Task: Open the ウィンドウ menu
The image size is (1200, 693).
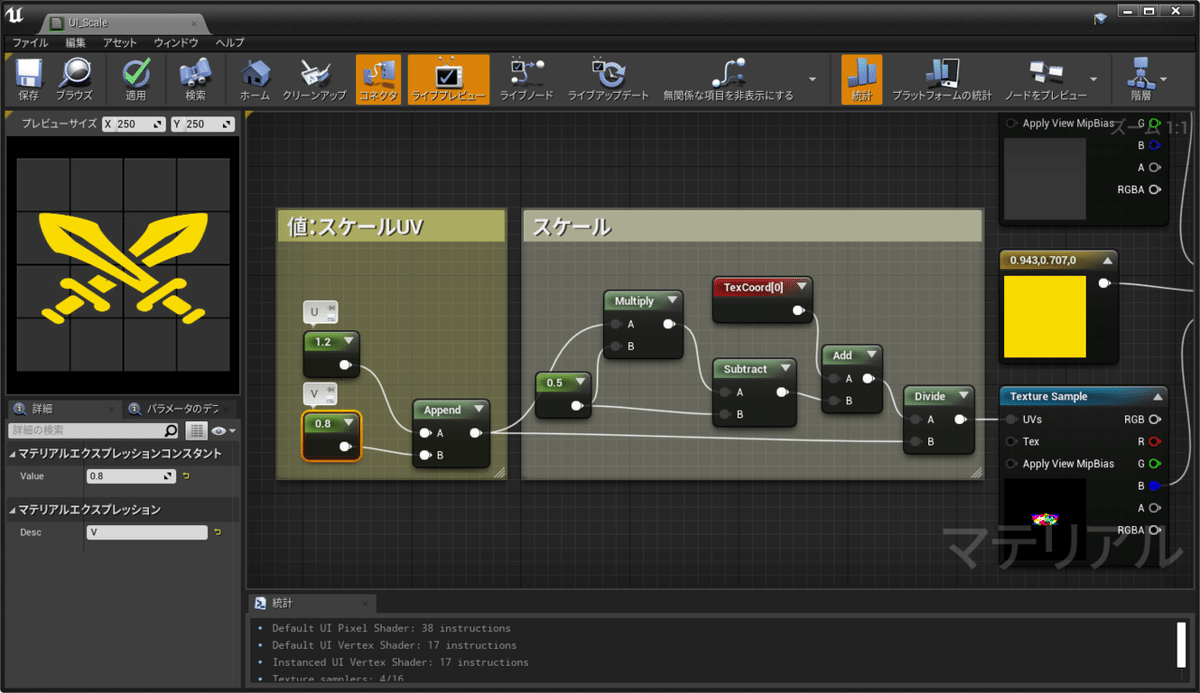Action: 177,43
